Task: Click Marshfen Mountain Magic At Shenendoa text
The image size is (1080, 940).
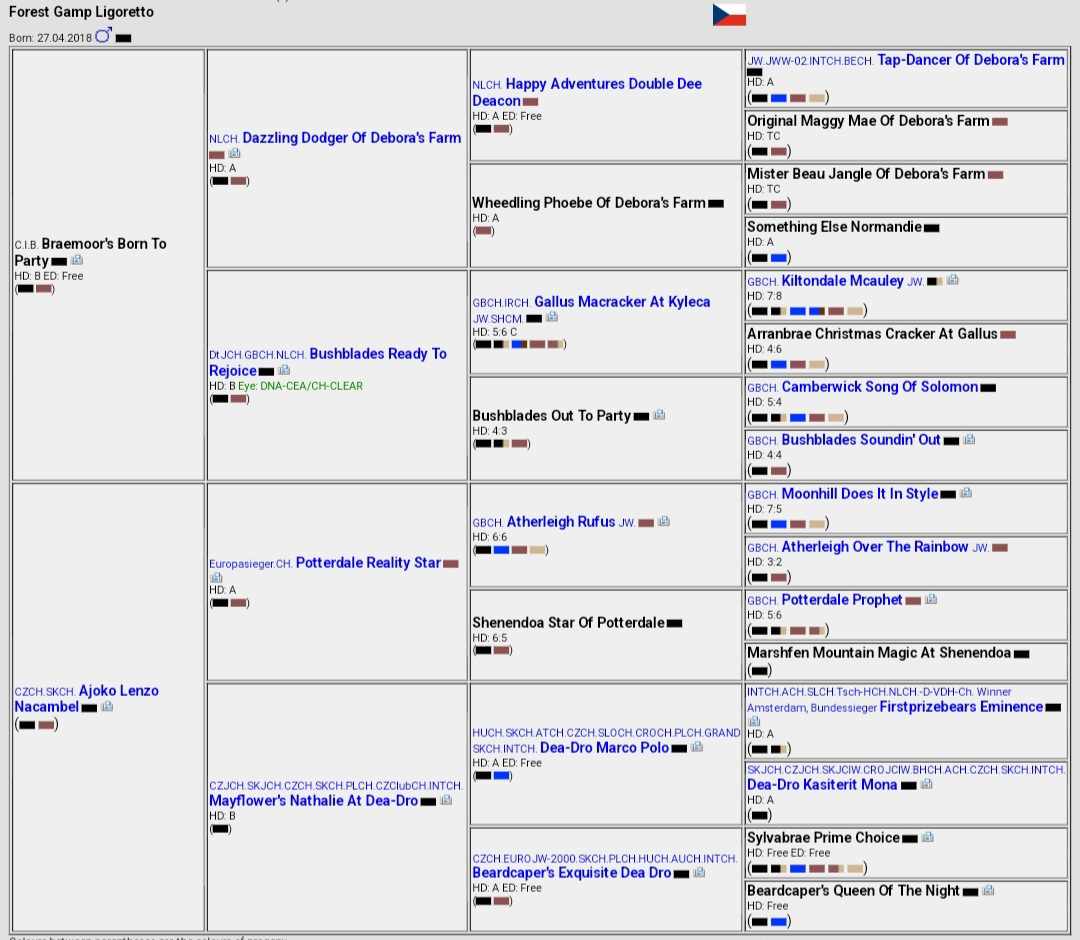Action: (879, 652)
